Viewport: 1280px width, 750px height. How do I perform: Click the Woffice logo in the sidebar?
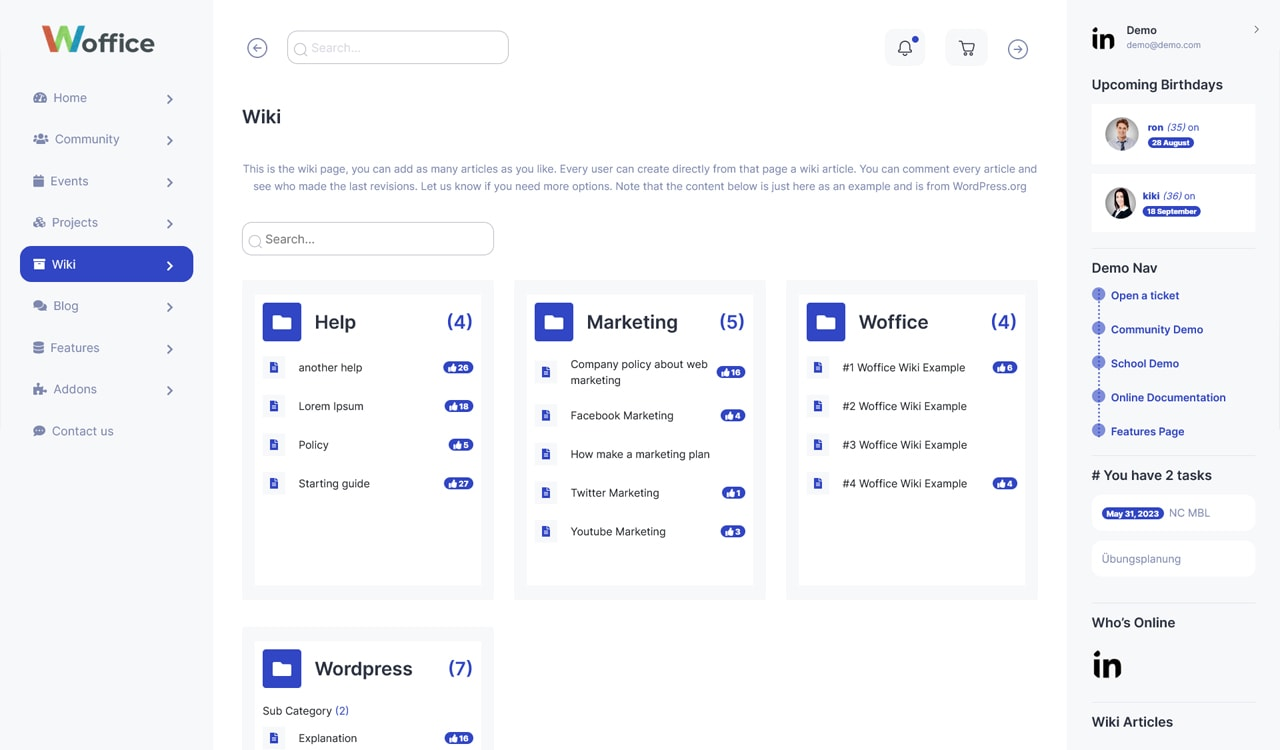(97, 40)
